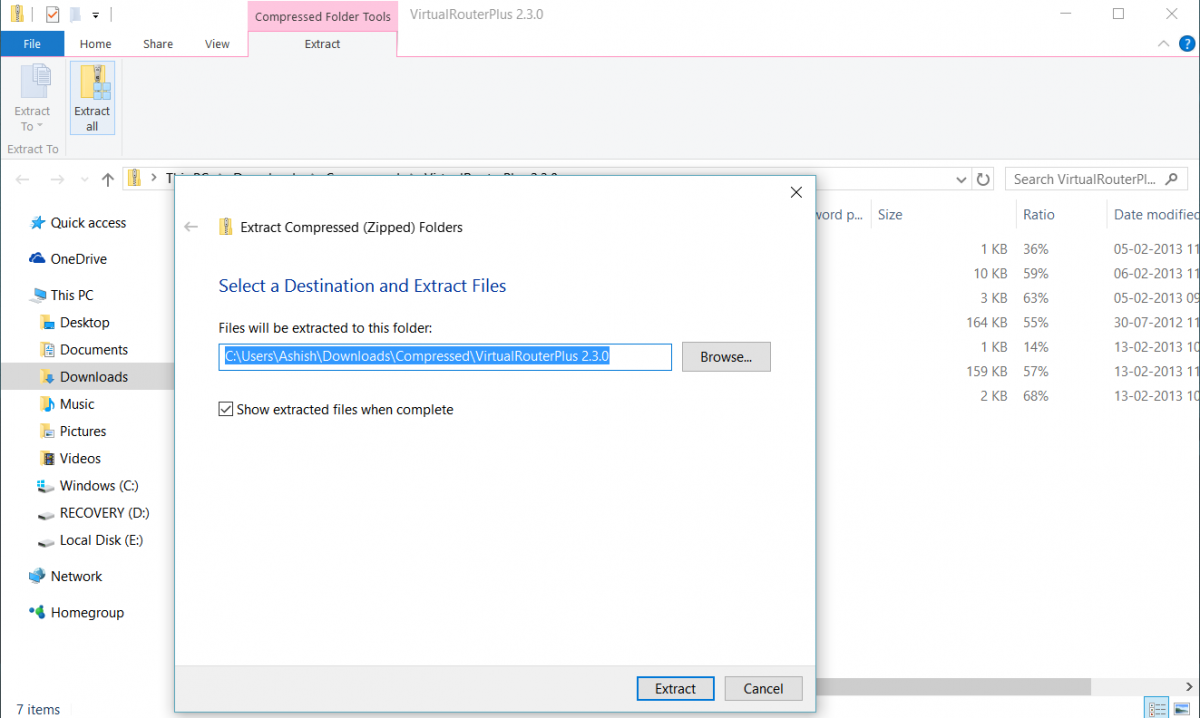Image resolution: width=1200 pixels, height=718 pixels.
Task: Click the dialog's back arrow
Action: coord(192,227)
